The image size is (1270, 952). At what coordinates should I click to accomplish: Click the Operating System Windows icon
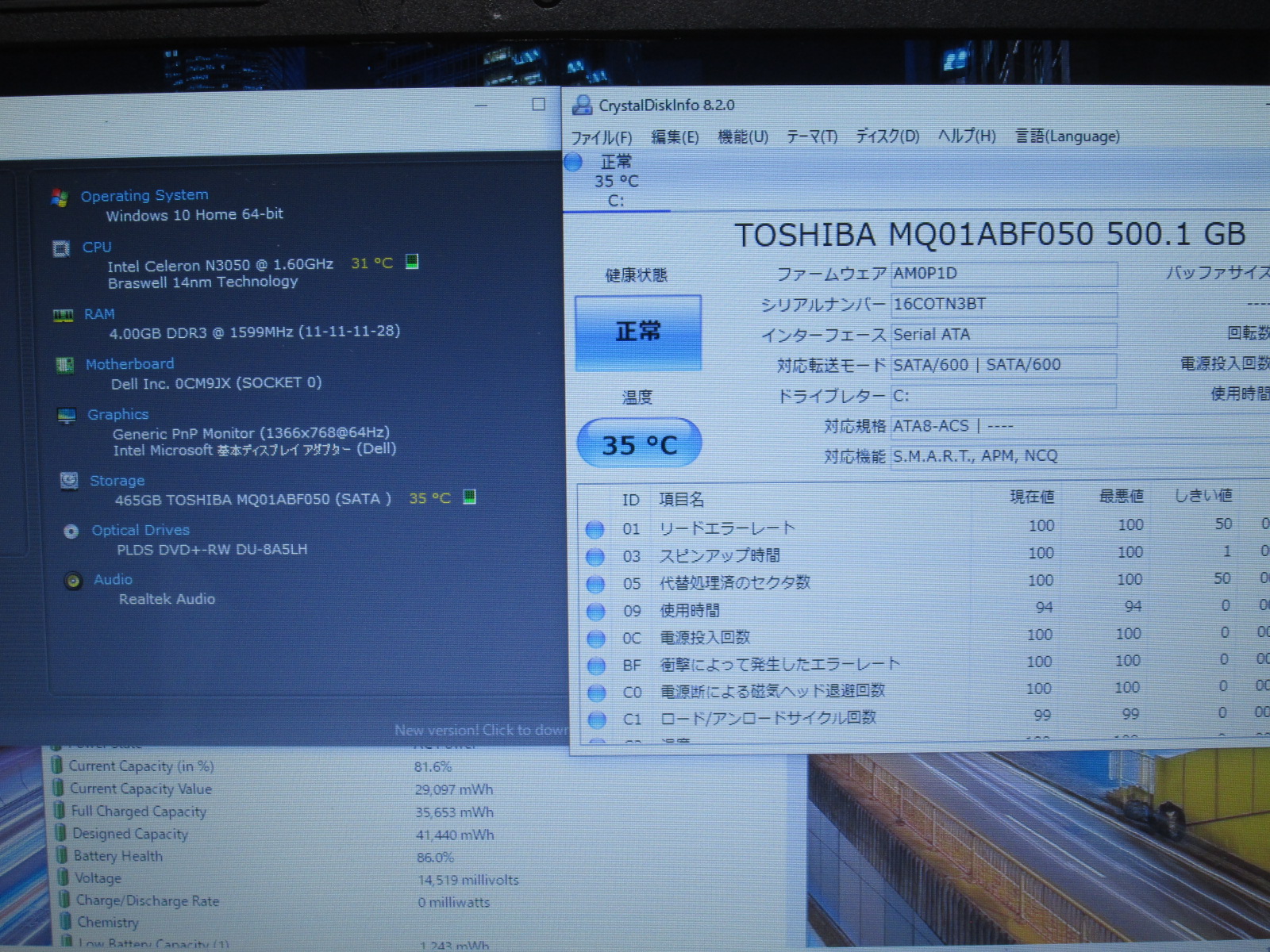click(x=60, y=198)
